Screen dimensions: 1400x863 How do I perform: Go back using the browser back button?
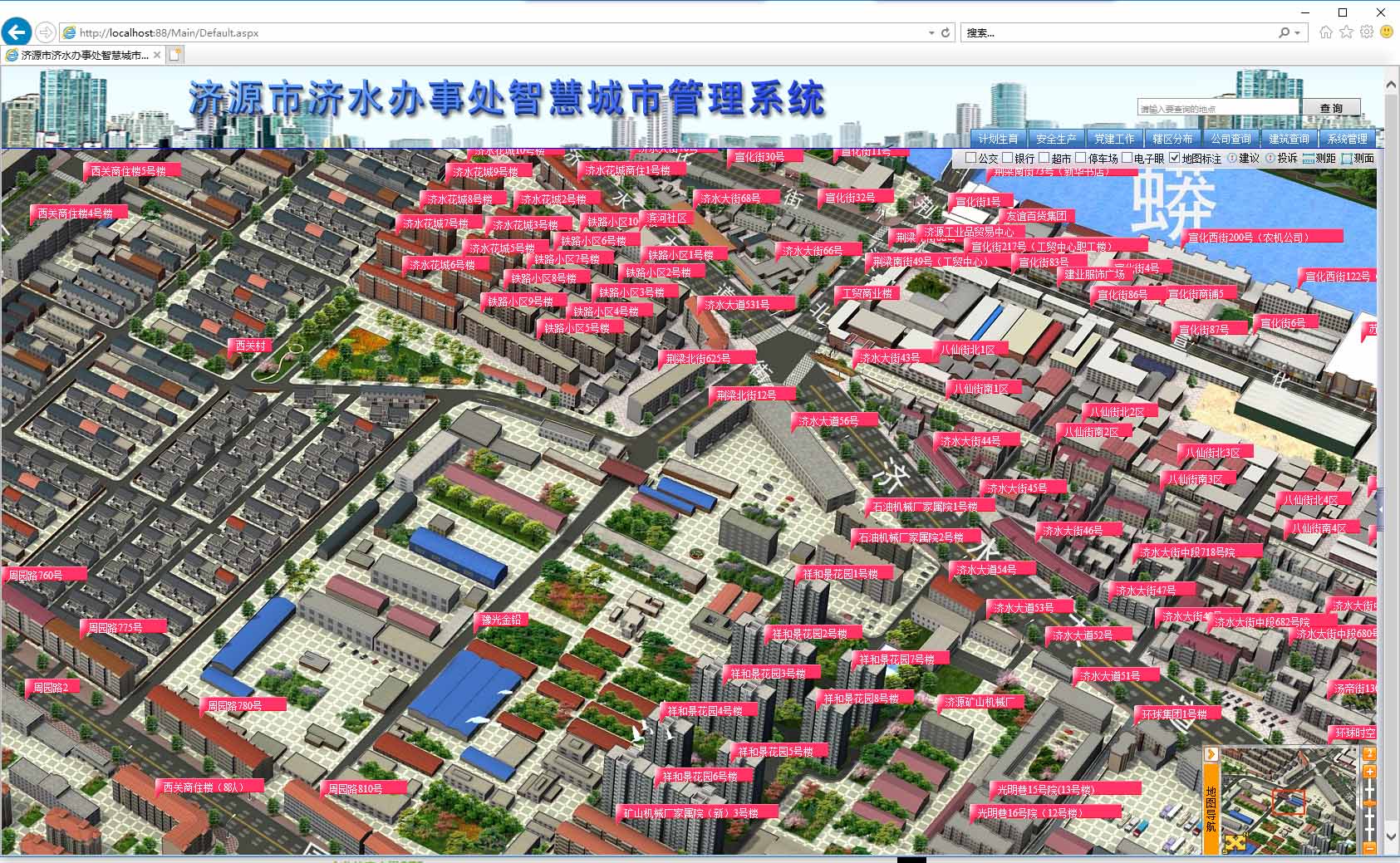tap(15, 32)
